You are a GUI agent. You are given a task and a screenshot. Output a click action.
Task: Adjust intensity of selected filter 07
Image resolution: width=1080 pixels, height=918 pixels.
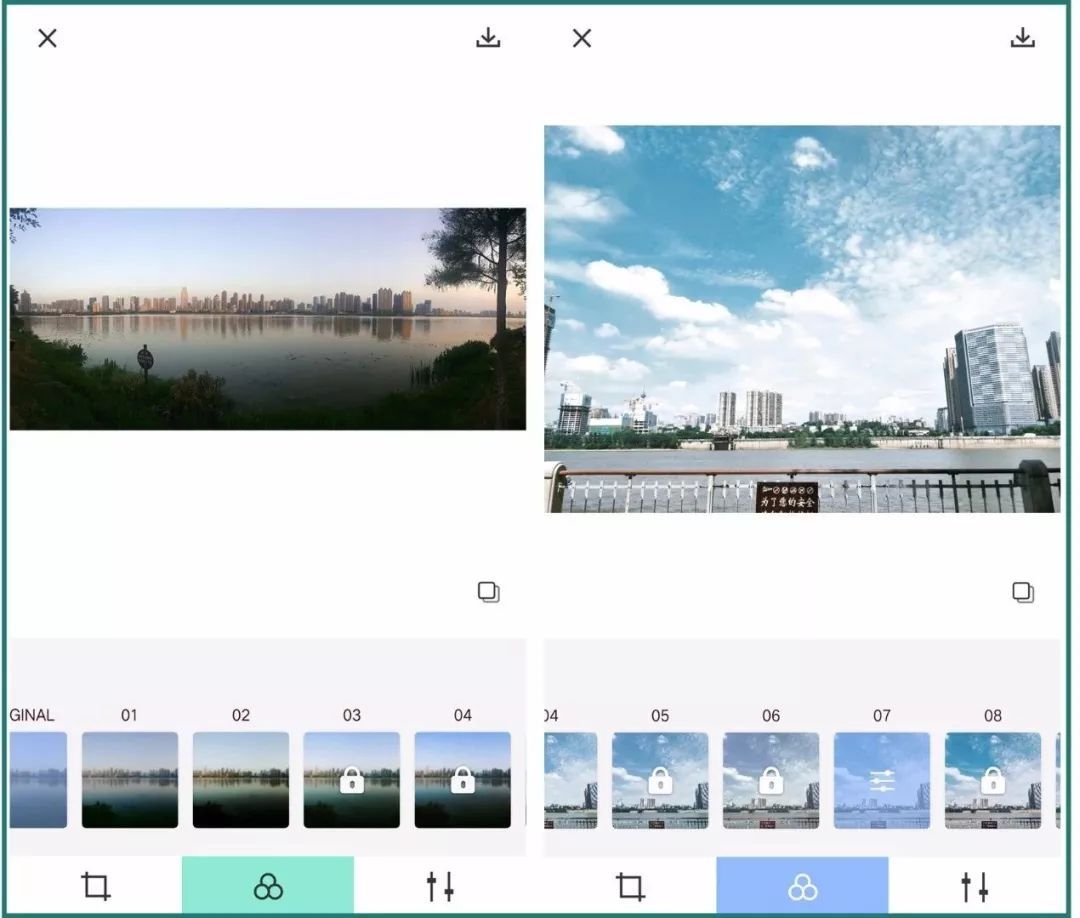[881, 780]
